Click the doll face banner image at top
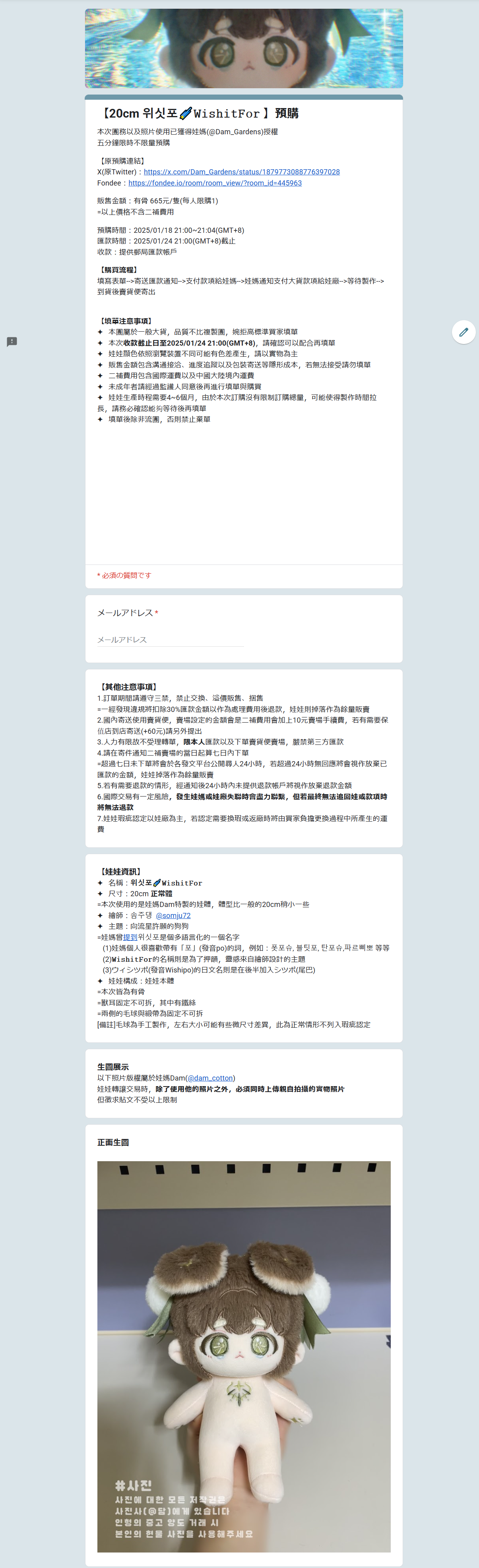Image resolution: width=479 pixels, height=1568 pixels. tap(244, 49)
